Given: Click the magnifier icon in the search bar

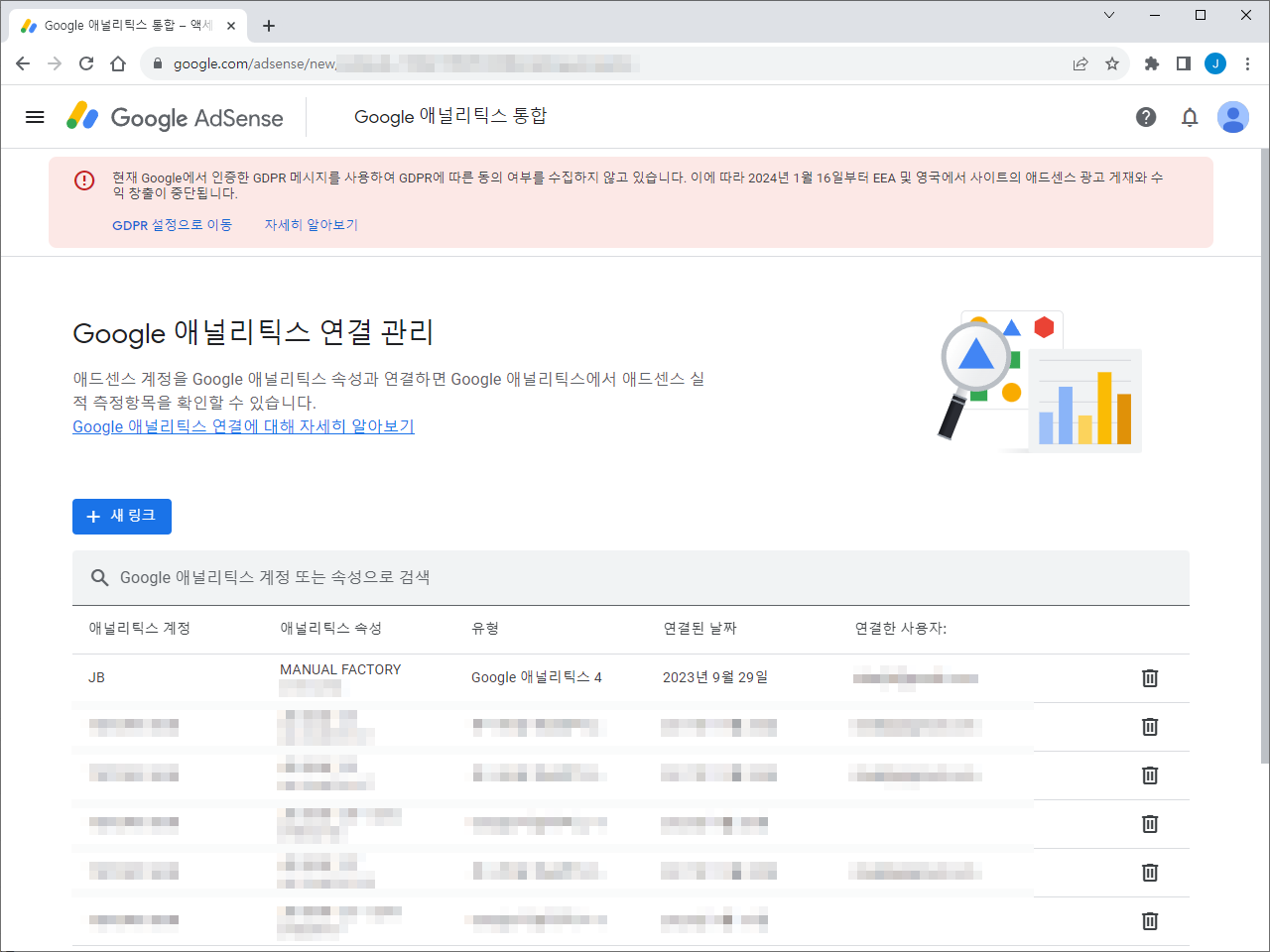Looking at the screenshot, I should (x=100, y=578).
